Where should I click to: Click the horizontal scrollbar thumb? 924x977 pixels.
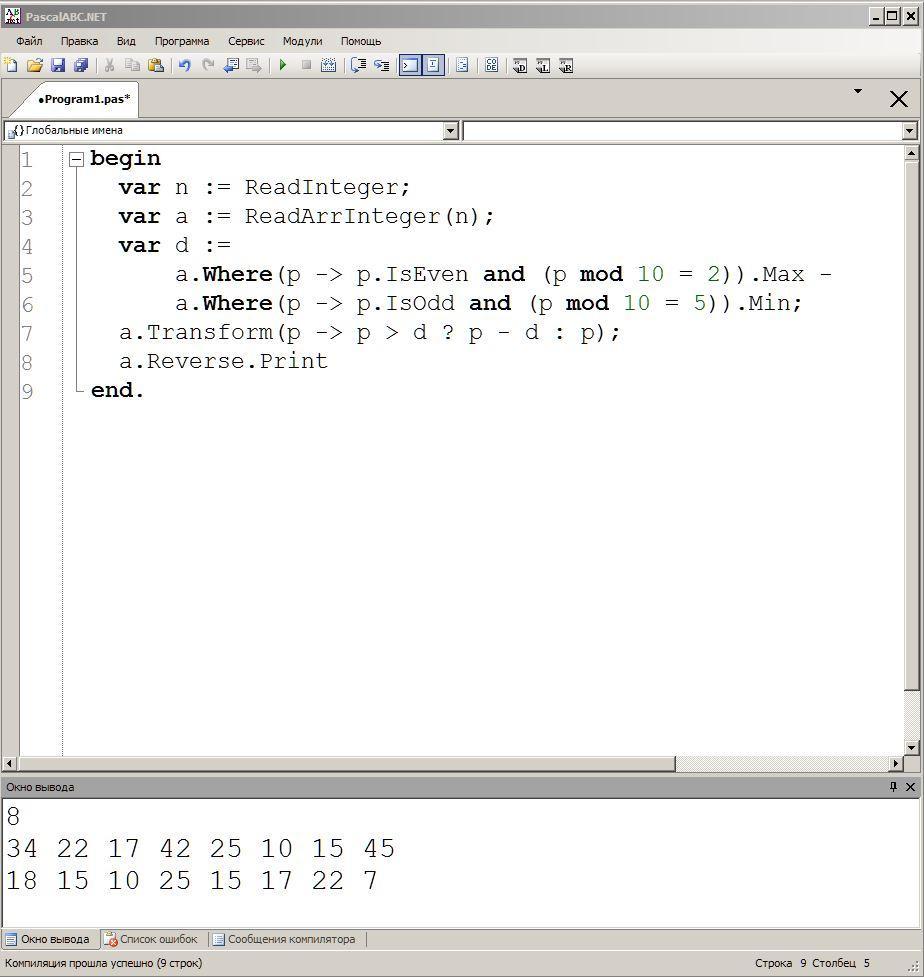pos(346,763)
